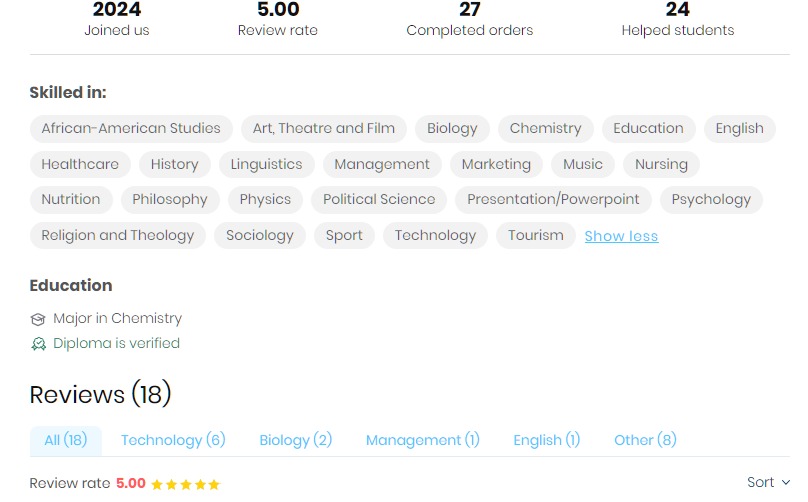Viewport: 808px width, 502px height.
Task: Click the graduation cap education icon
Action: click(x=38, y=319)
